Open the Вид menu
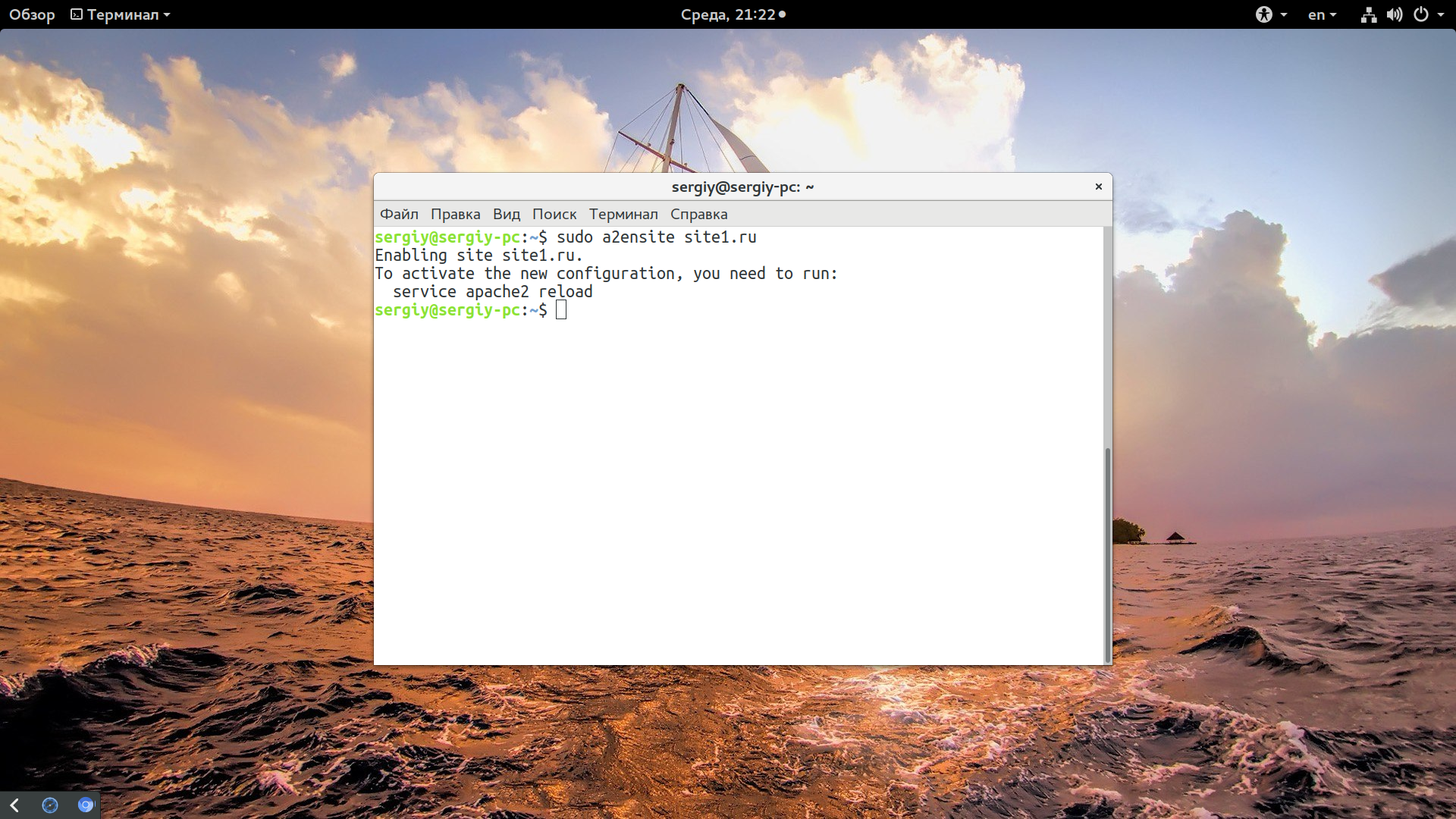 (x=506, y=215)
